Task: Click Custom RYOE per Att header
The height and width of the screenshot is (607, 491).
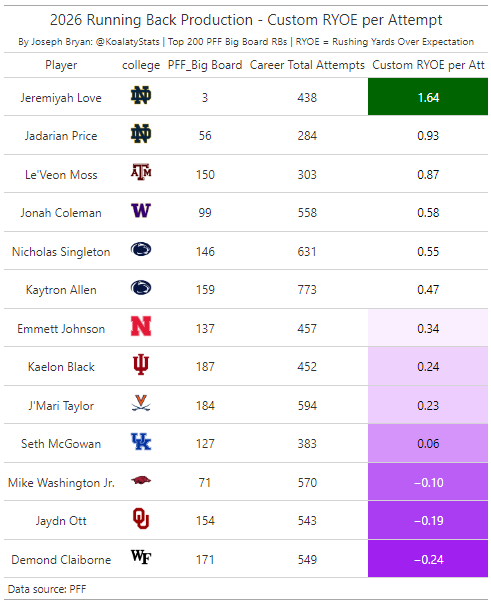Action: click(428, 65)
